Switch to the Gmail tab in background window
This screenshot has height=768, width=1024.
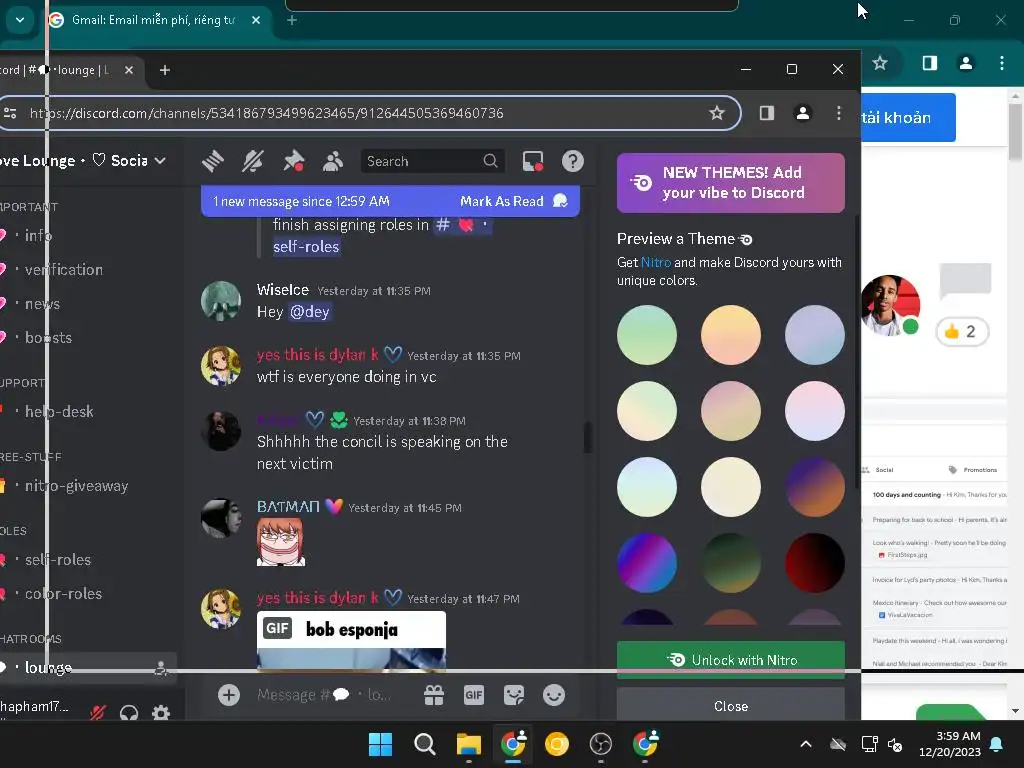(x=153, y=20)
